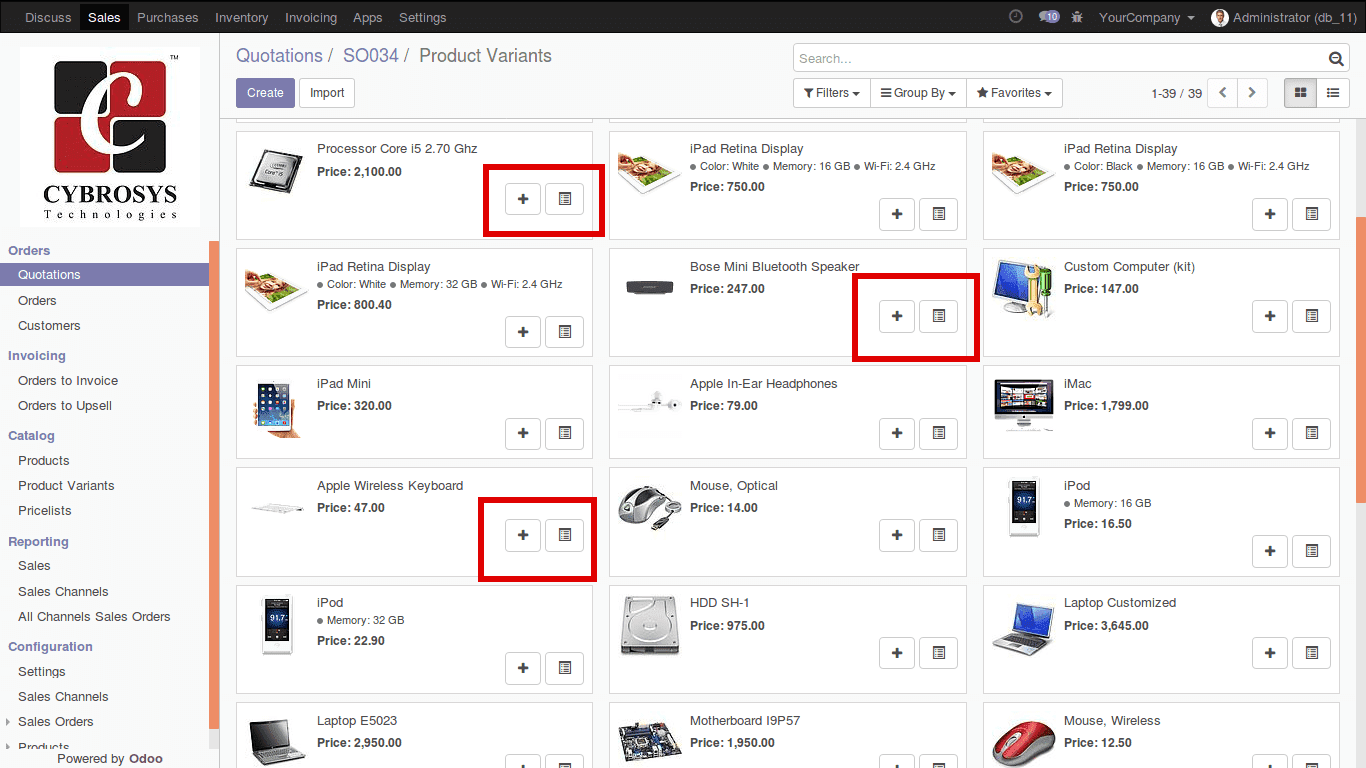Switch to list view
The width and height of the screenshot is (1366, 768).
click(x=1333, y=93)
